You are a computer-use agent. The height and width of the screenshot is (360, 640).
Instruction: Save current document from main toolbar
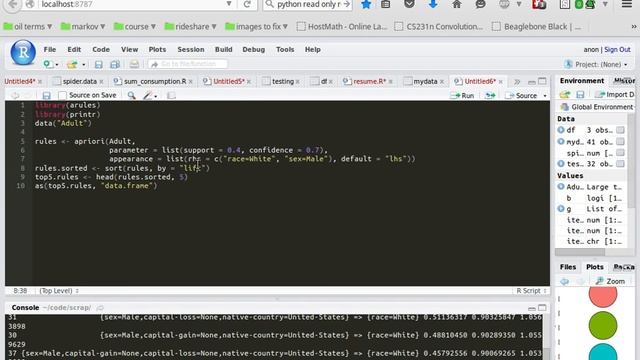point(98,64)
